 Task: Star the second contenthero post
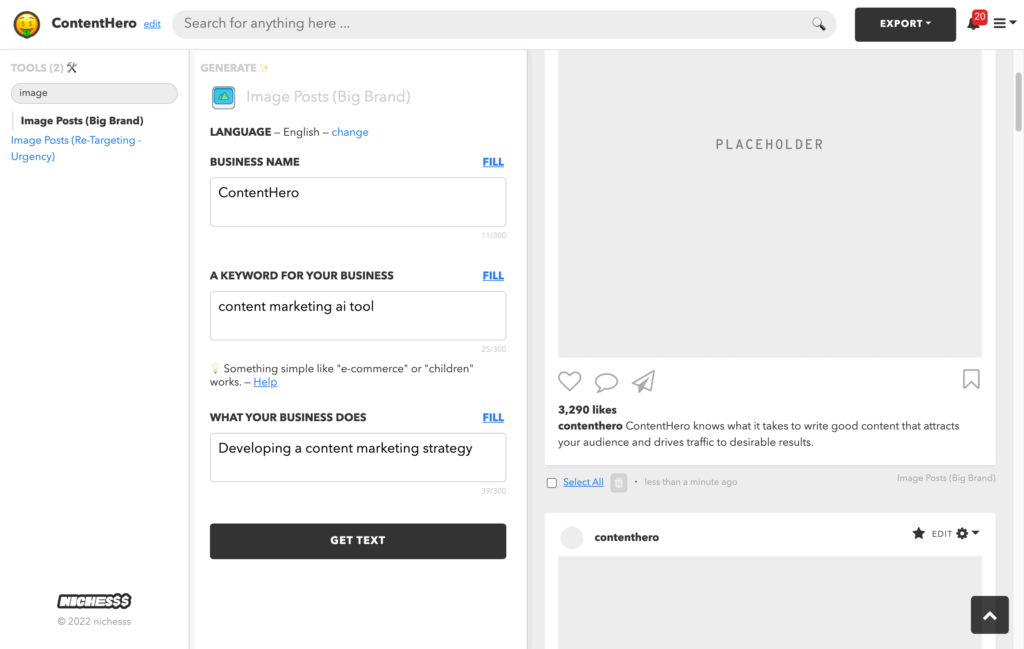pyautogui.click(x=919, y=533)
